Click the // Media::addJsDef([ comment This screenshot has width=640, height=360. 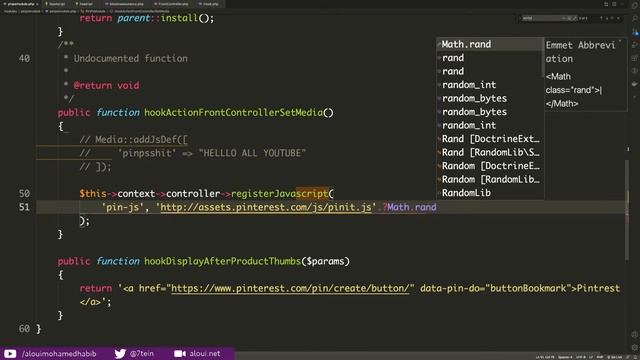pyautogui.click(x=133, y=140)
